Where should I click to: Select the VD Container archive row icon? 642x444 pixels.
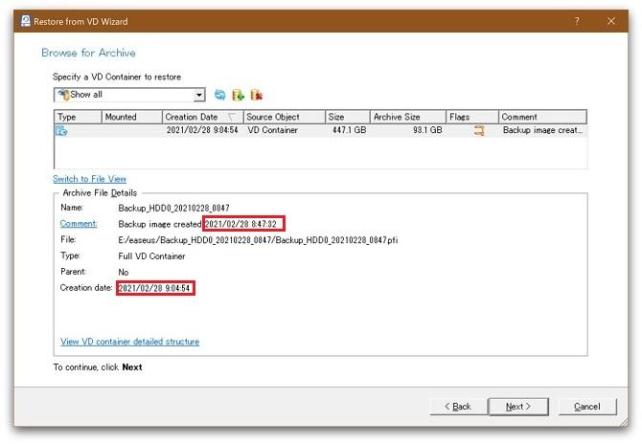[61, 131]
